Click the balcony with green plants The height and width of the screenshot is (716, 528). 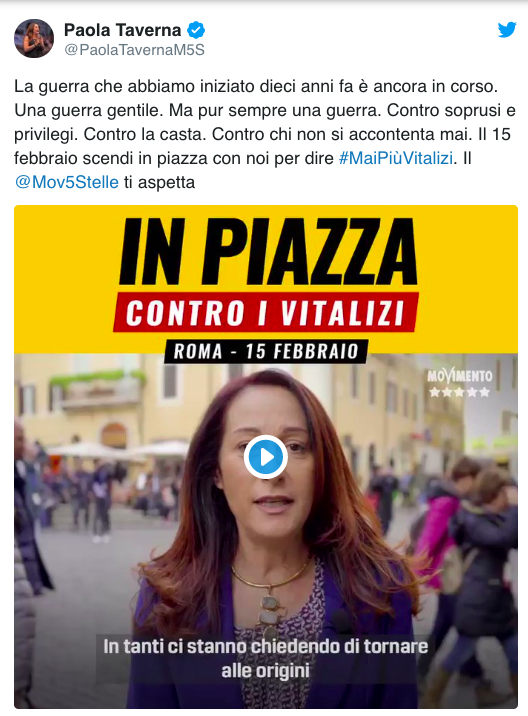[98, 391]
